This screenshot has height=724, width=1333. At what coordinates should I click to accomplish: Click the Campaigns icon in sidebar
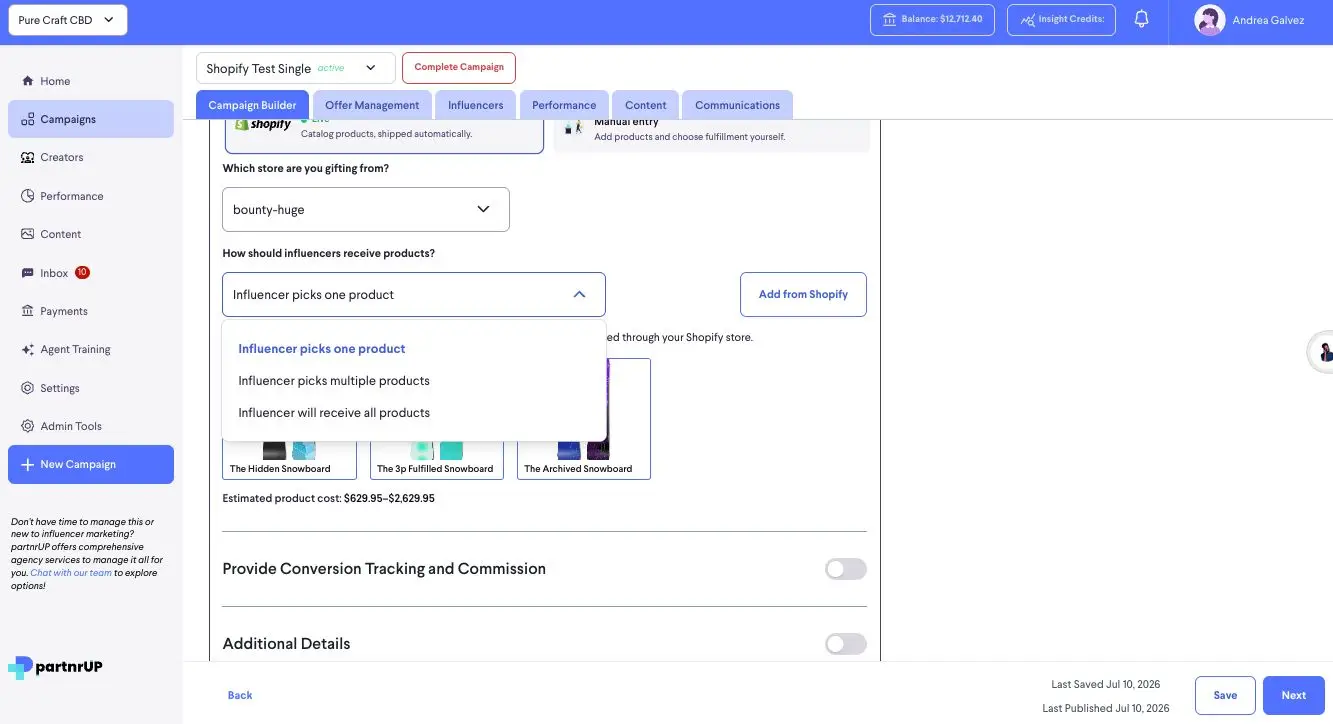(x=28, y=119)
